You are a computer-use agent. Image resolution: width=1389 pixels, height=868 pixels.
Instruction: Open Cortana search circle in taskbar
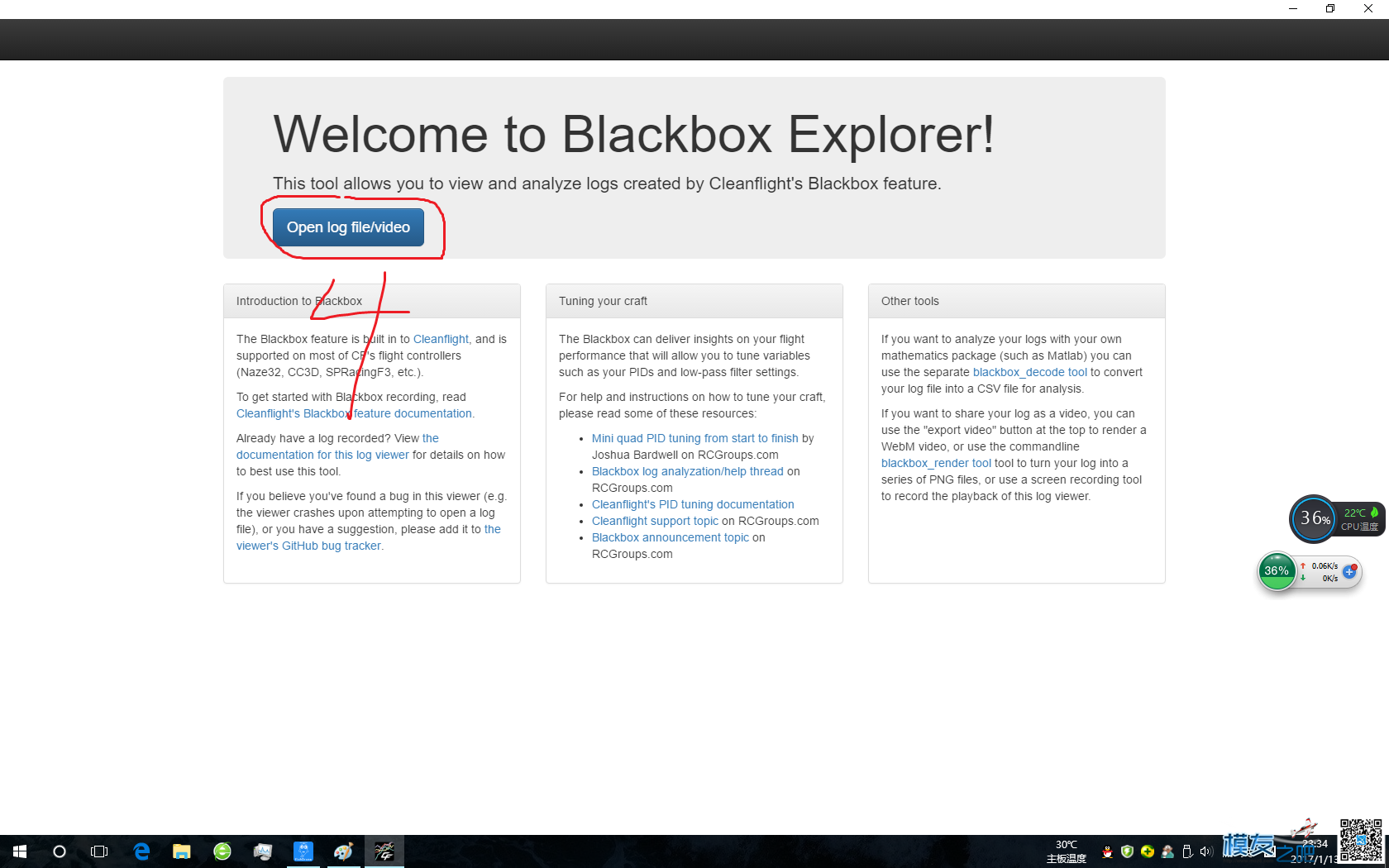[60, 851]
